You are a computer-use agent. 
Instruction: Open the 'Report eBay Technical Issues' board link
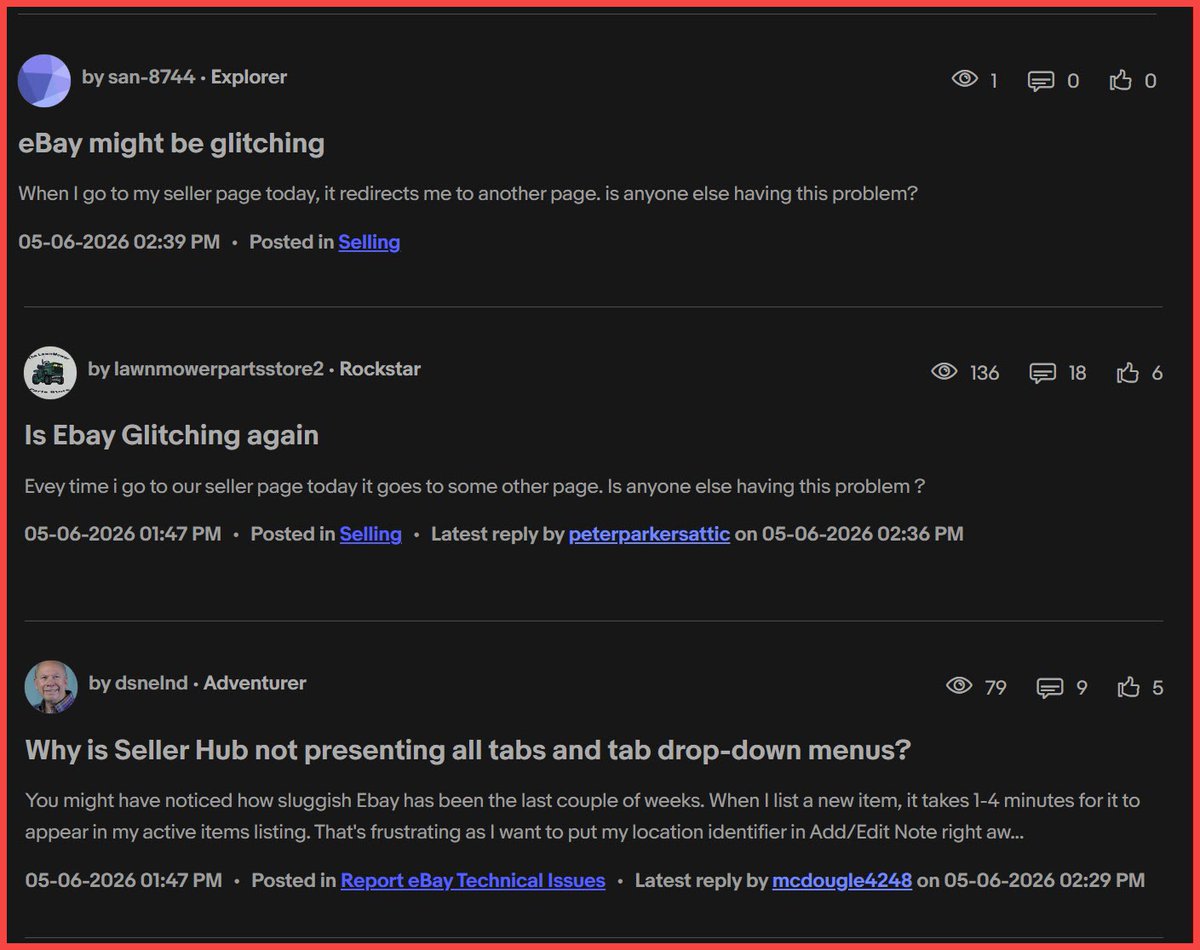[473, 880]
